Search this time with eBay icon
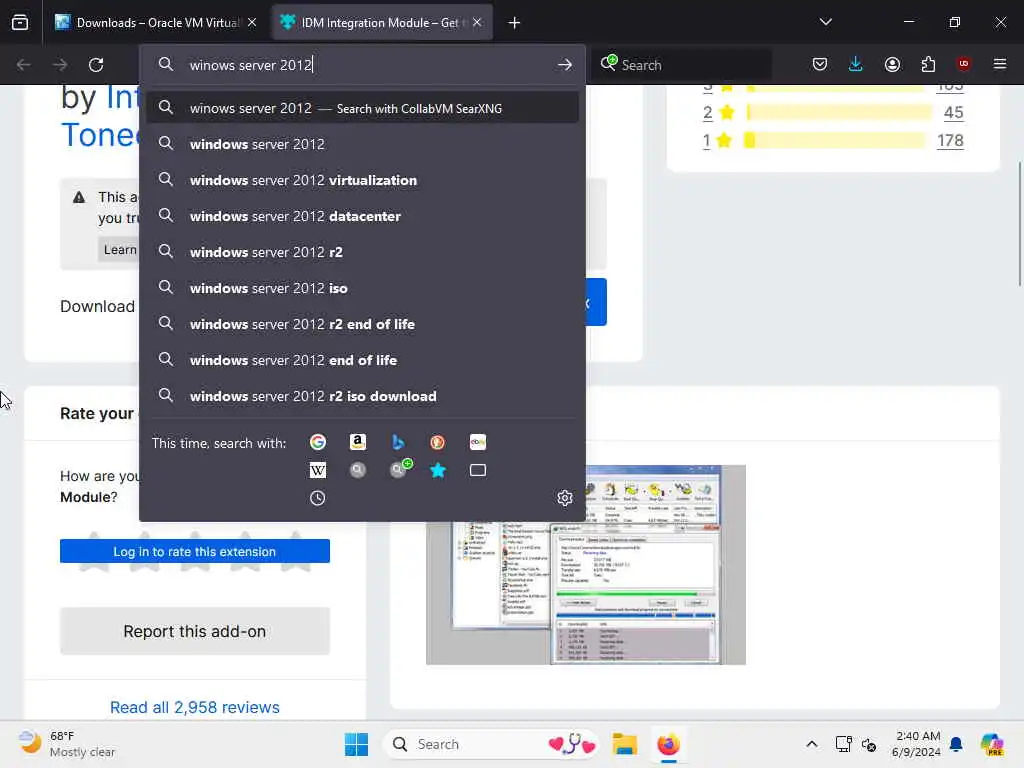Screen dimensions: 1024x768 (477, 442)
